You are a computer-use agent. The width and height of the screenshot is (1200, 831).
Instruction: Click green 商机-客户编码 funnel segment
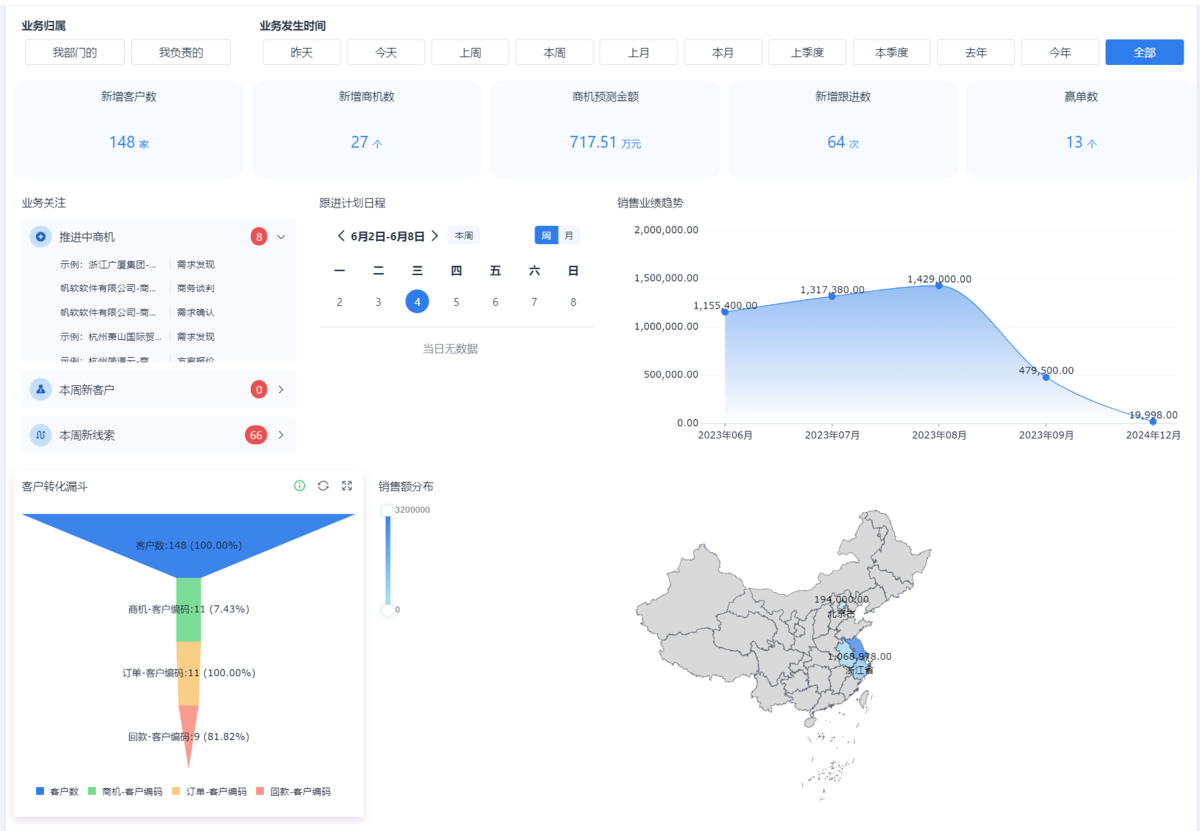pos(189,609)
